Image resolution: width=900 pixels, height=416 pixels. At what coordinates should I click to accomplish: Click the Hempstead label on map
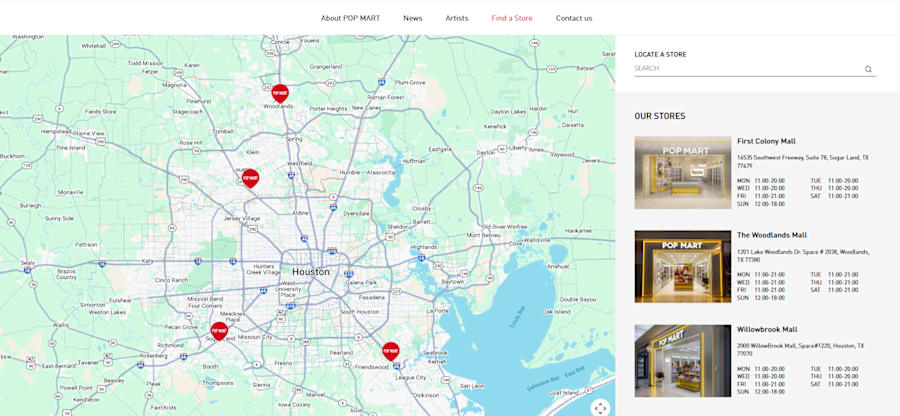(56, 131)
